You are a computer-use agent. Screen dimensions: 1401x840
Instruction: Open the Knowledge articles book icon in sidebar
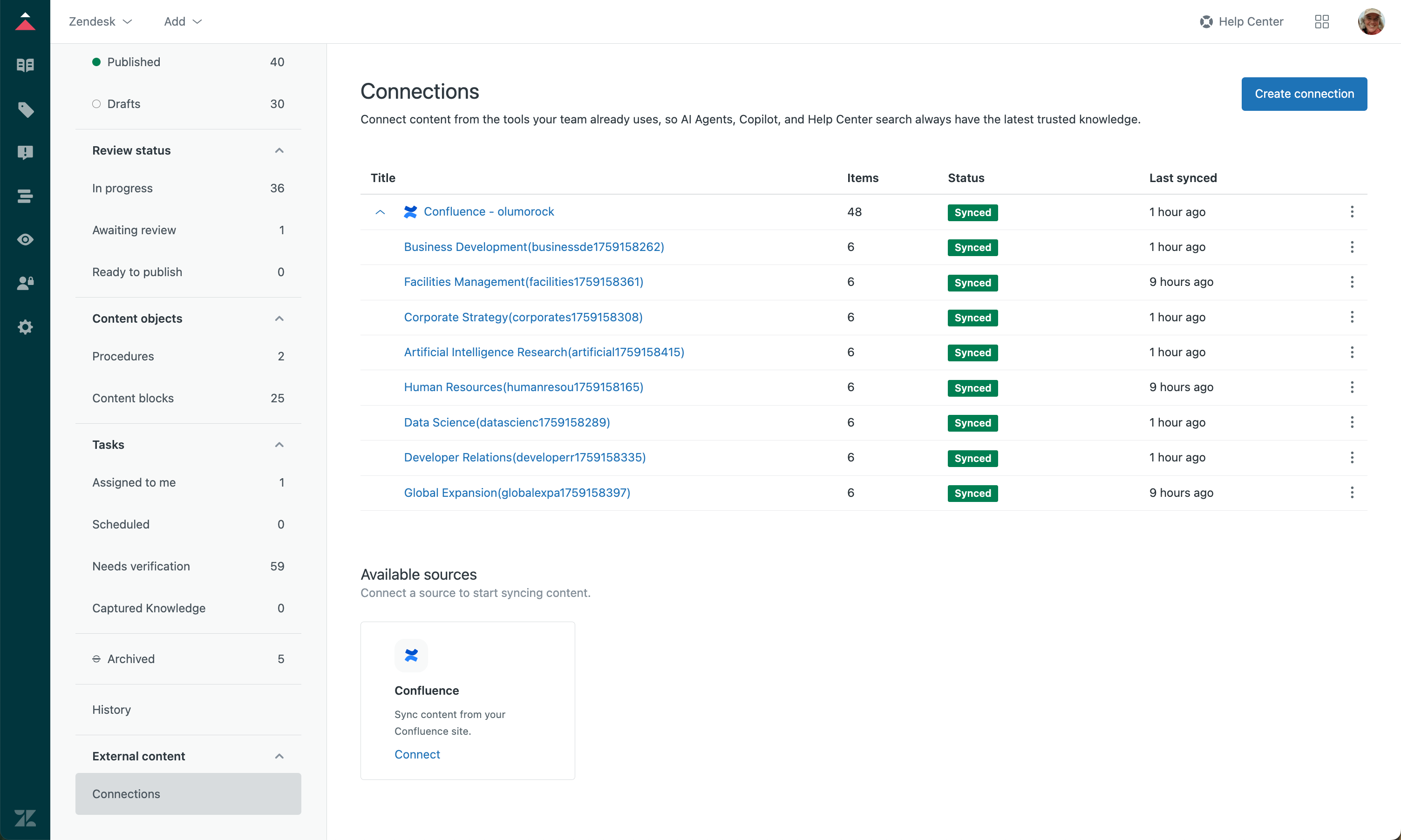(25, 65)
